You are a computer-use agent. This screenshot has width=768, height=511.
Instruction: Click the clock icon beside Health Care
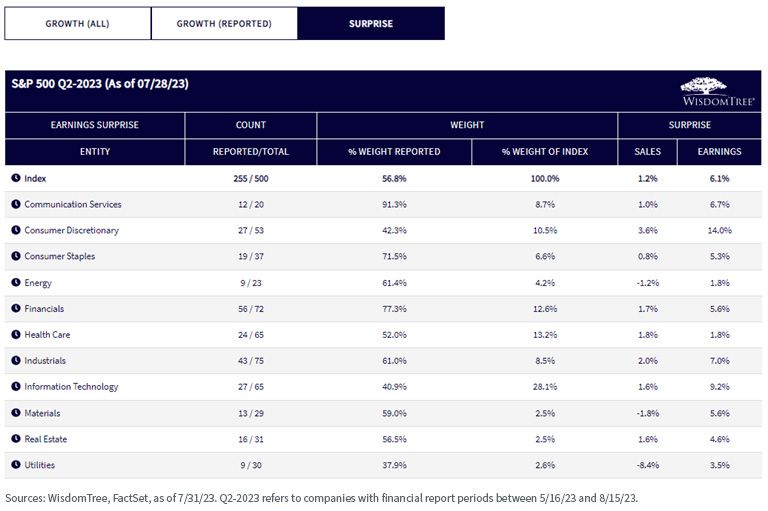16,334
